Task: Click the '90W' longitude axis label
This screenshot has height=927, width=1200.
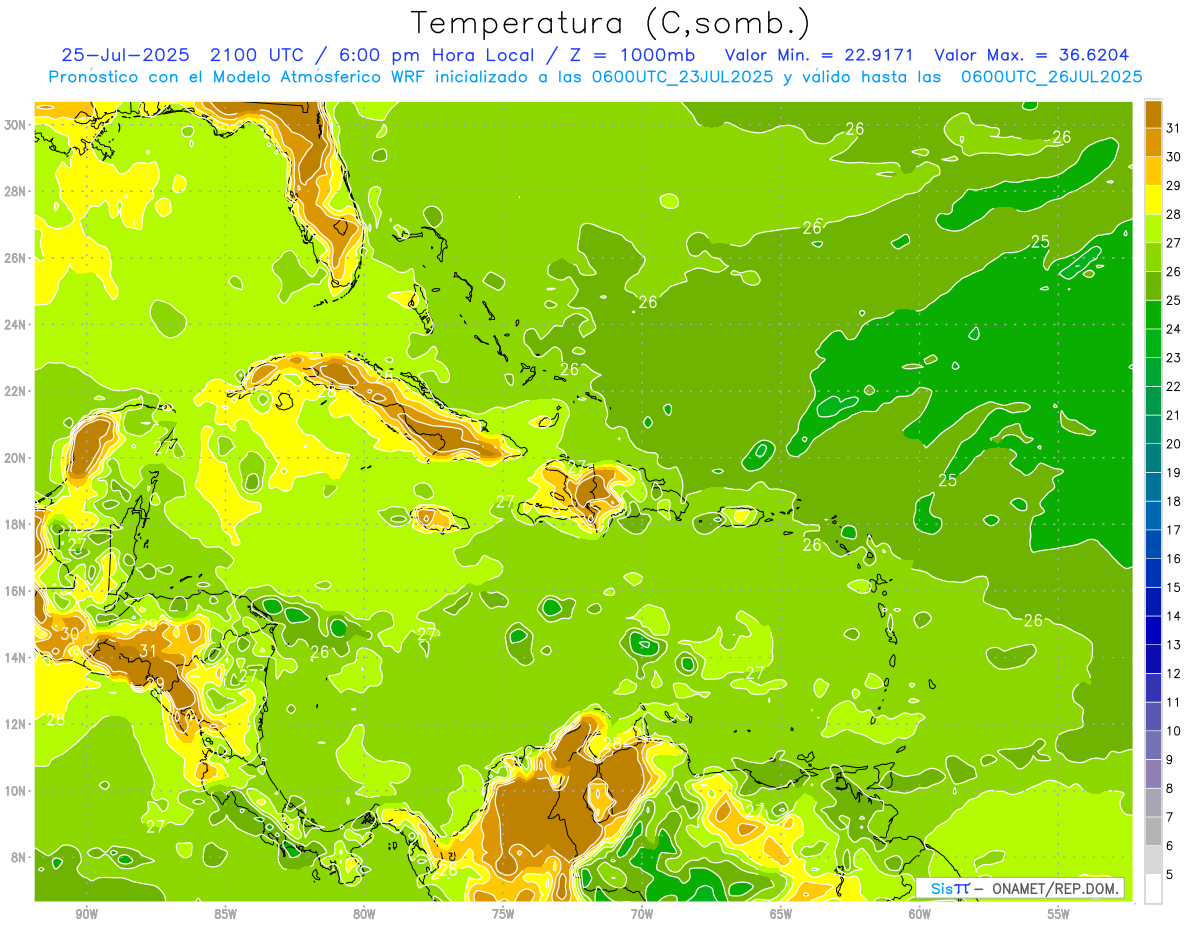Action: (86, 914)
